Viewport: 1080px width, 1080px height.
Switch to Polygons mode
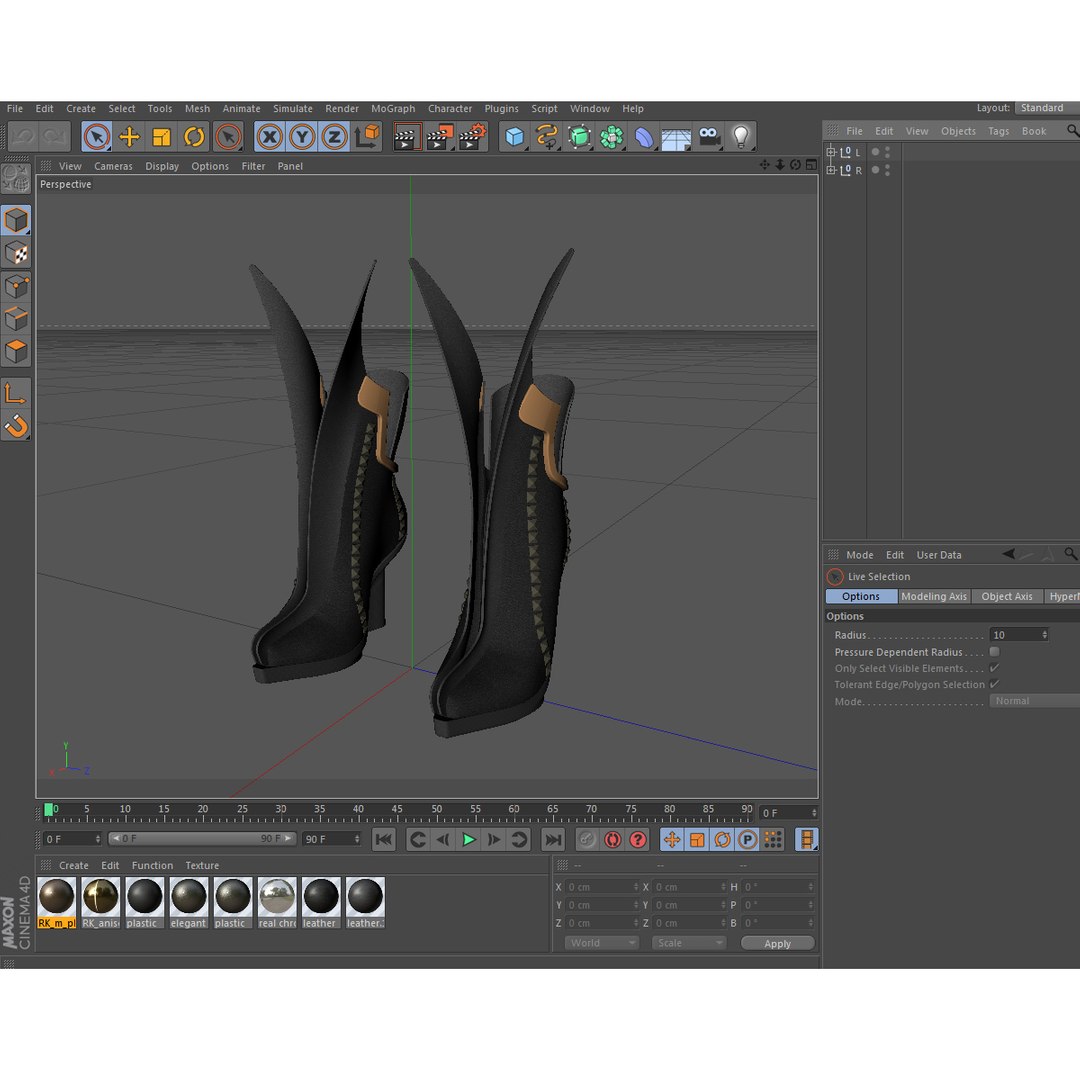(x=16, y=351)
